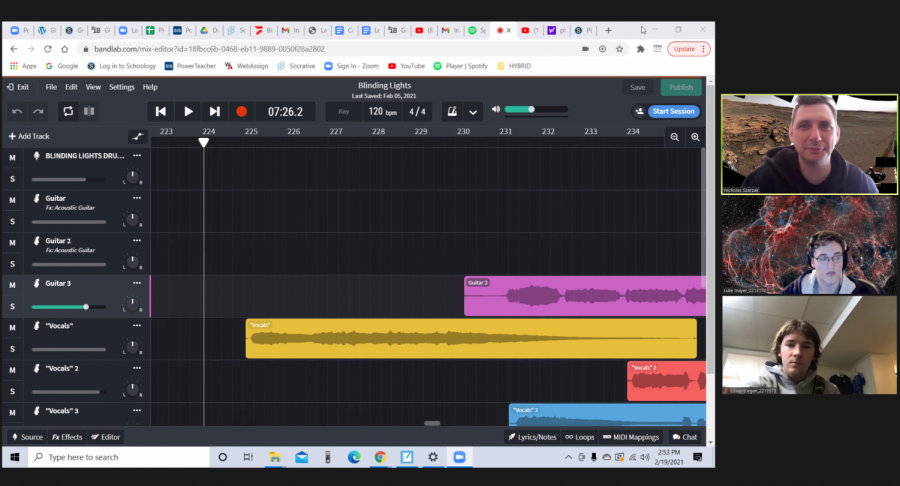This screenshot has height=486, width=900.
Task: Click the split region tool icon
Action: point(89,111)
